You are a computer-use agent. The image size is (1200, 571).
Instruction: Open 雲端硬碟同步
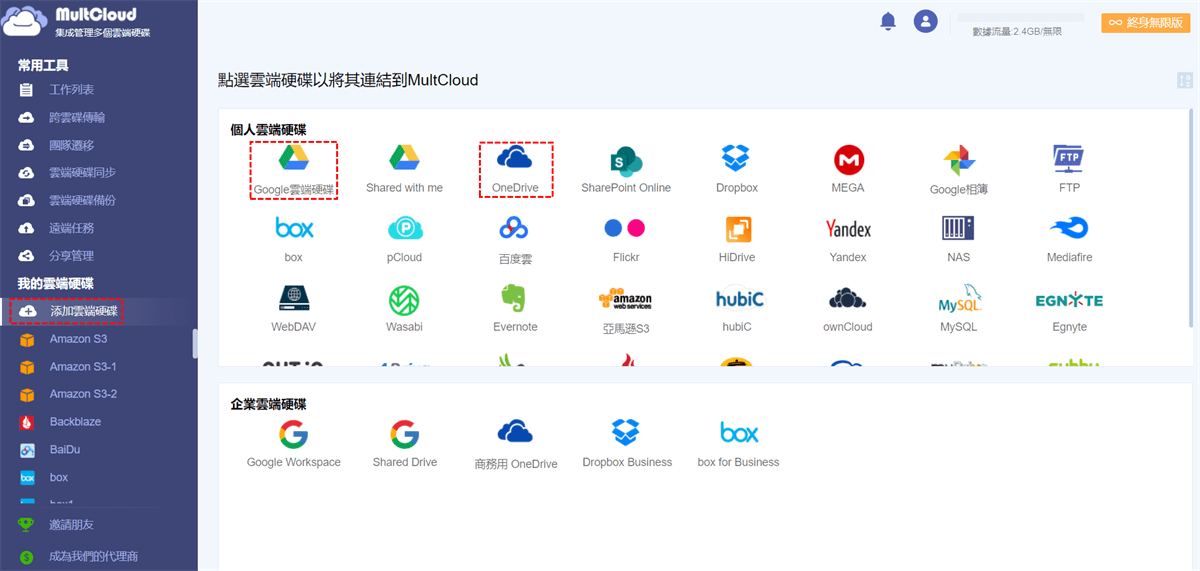coord(83,173)
